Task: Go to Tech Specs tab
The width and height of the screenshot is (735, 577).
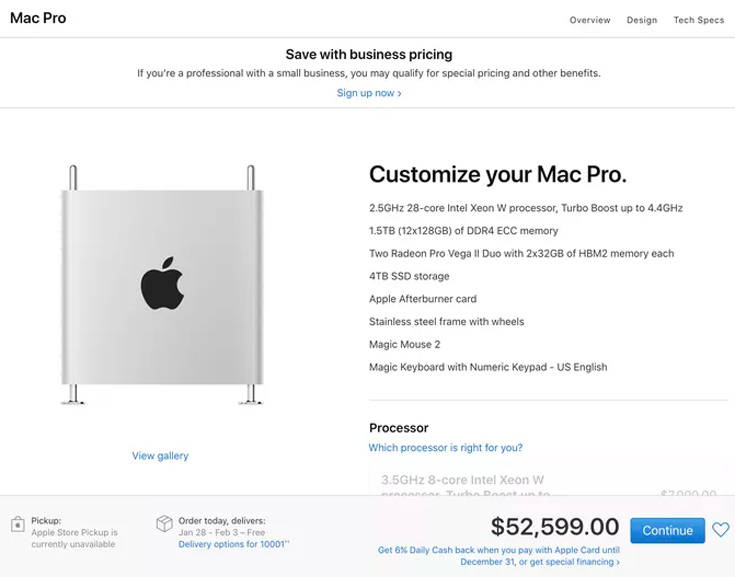Action: 698,20
